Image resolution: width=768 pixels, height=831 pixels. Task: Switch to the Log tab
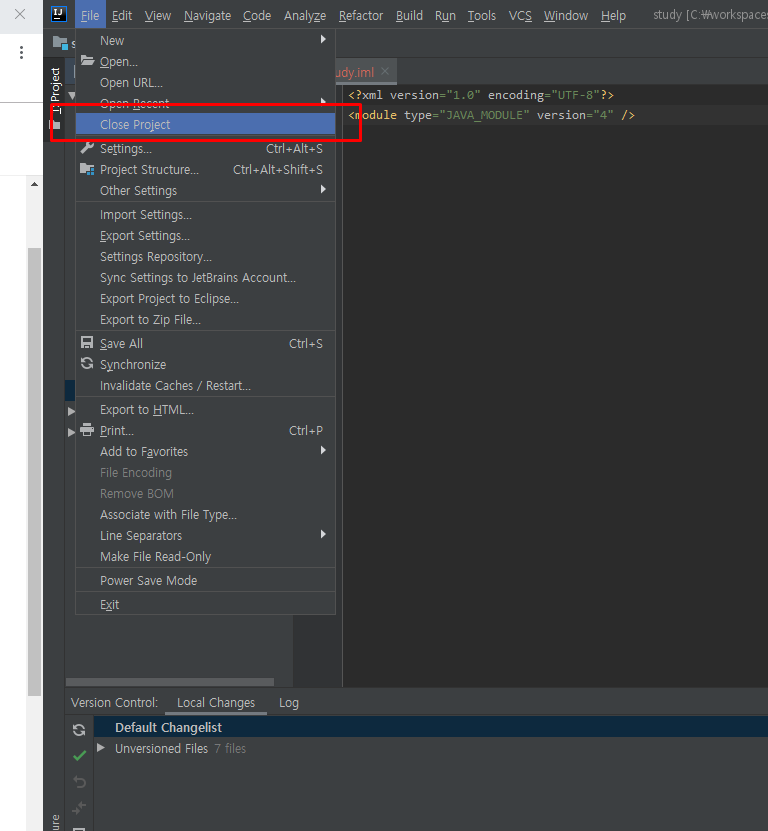[x=289, y=702]
